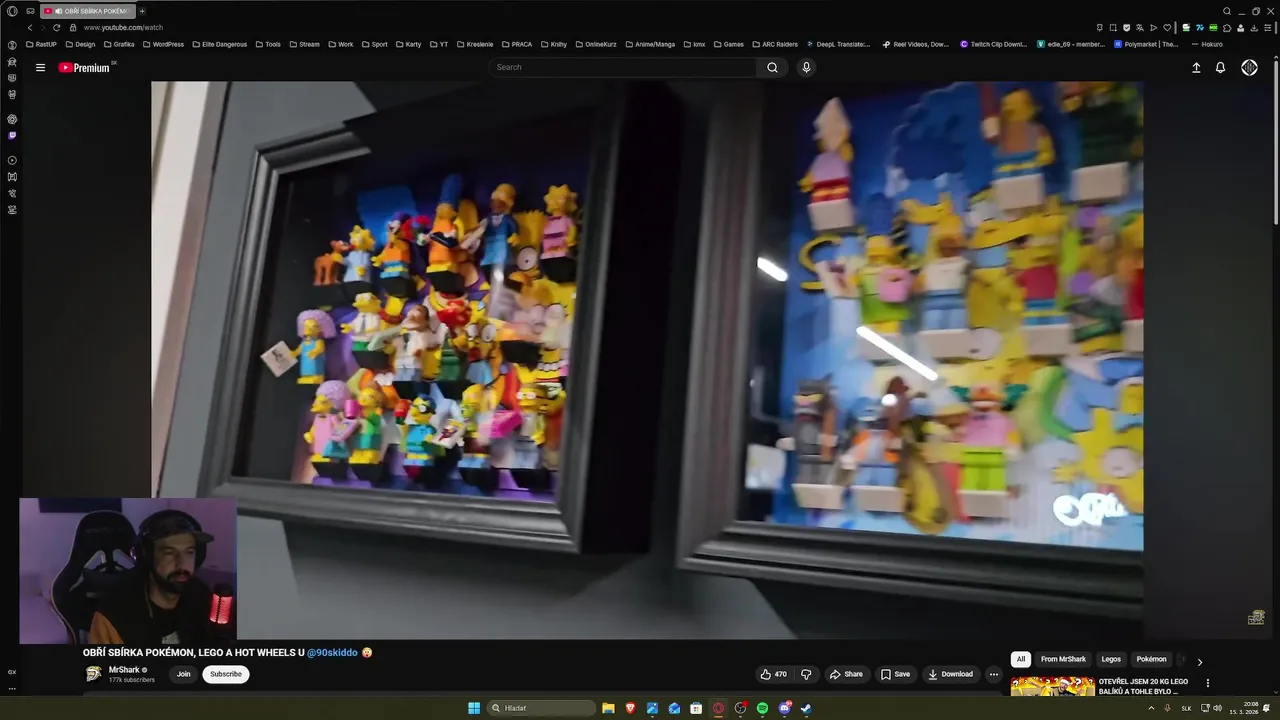The width and height of the screenshot is (1280, 720).
Task: Click the SLK keyboard language indicator
Action: tap(1186, 708)
